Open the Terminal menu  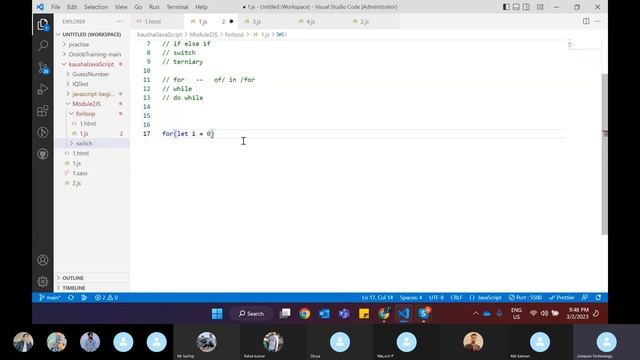pyautogui.click(x=177, y=7)
